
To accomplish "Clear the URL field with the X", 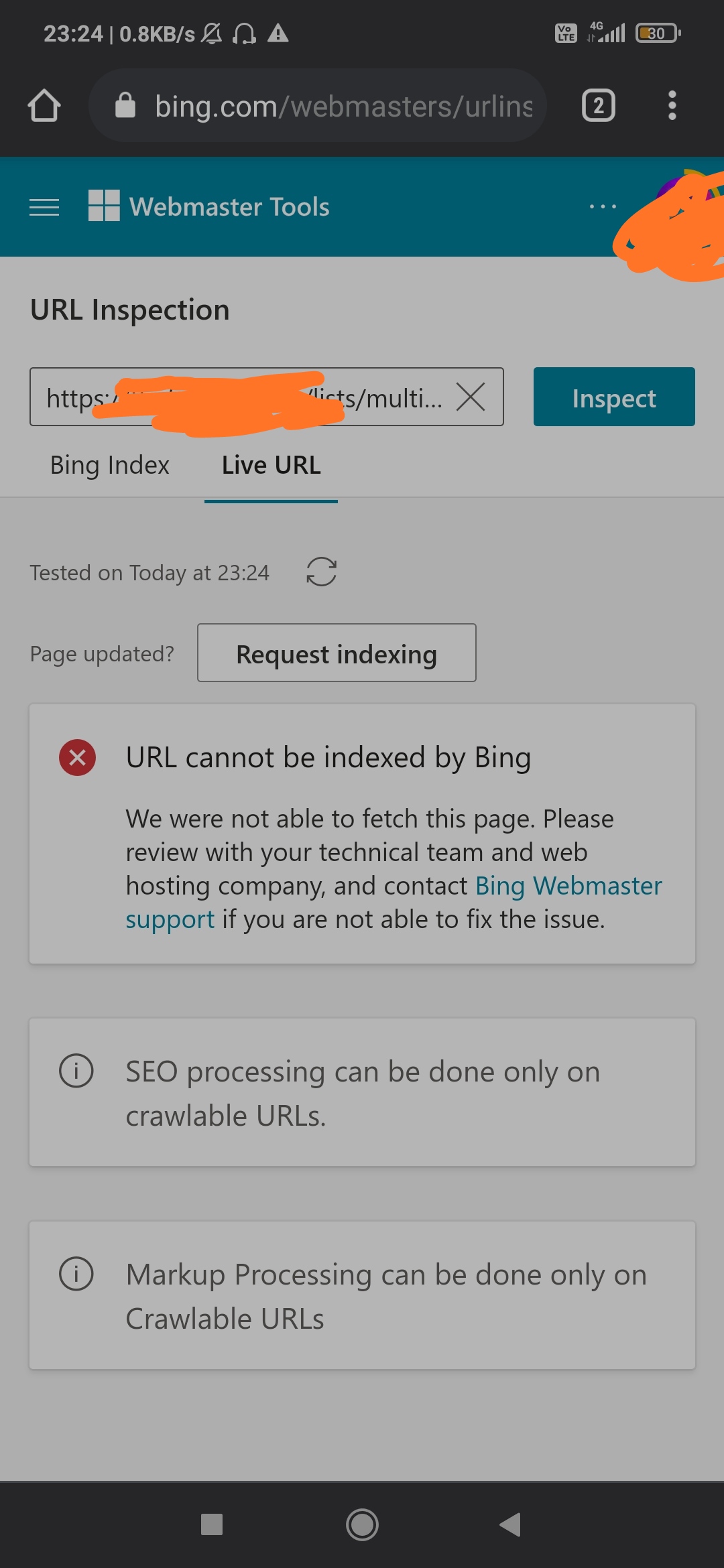I will click(x=471, y=397).
